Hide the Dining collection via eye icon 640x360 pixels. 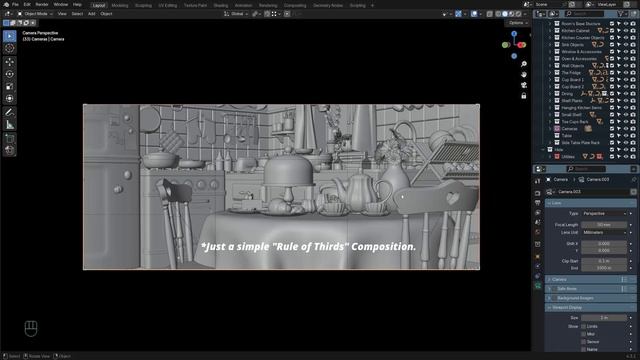[x=626, y=94]
